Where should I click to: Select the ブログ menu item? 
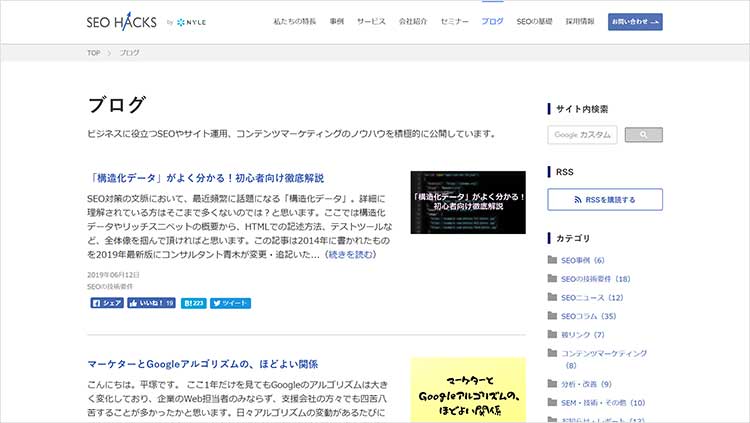(492, 22)
